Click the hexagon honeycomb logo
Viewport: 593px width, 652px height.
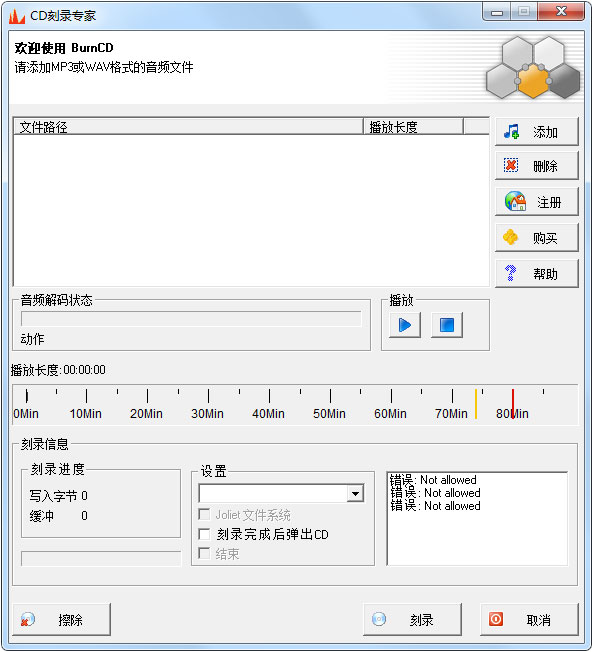pyautogui.click(x=533, y=67)
